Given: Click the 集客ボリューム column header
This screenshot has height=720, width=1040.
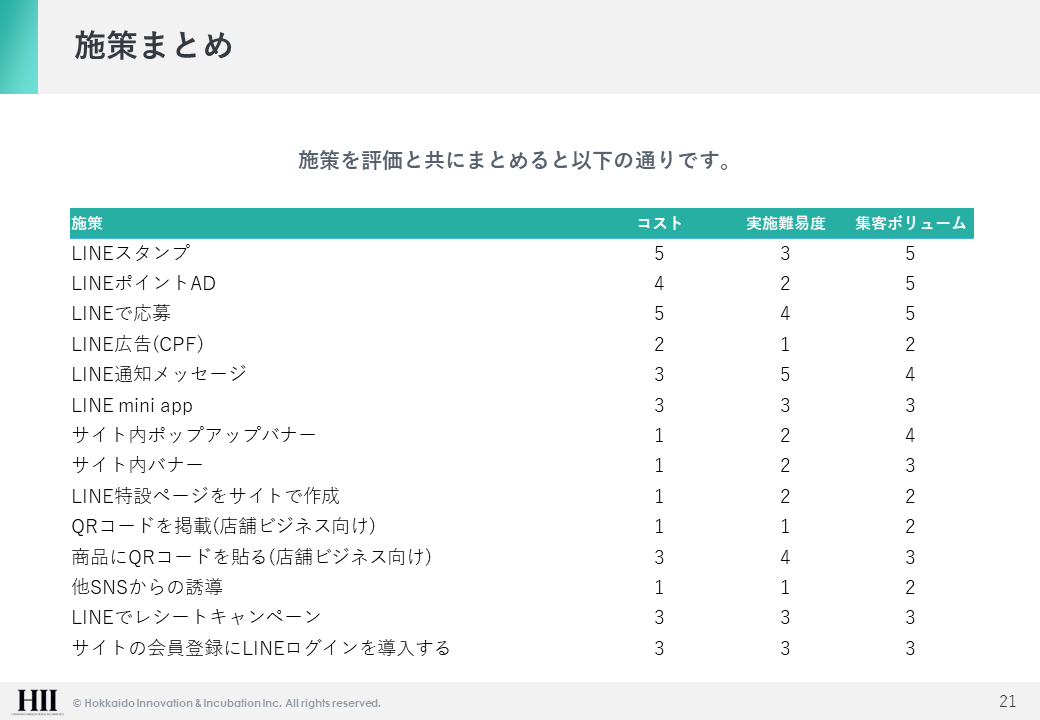Looking at the screenshot, I should click(910, 223).
